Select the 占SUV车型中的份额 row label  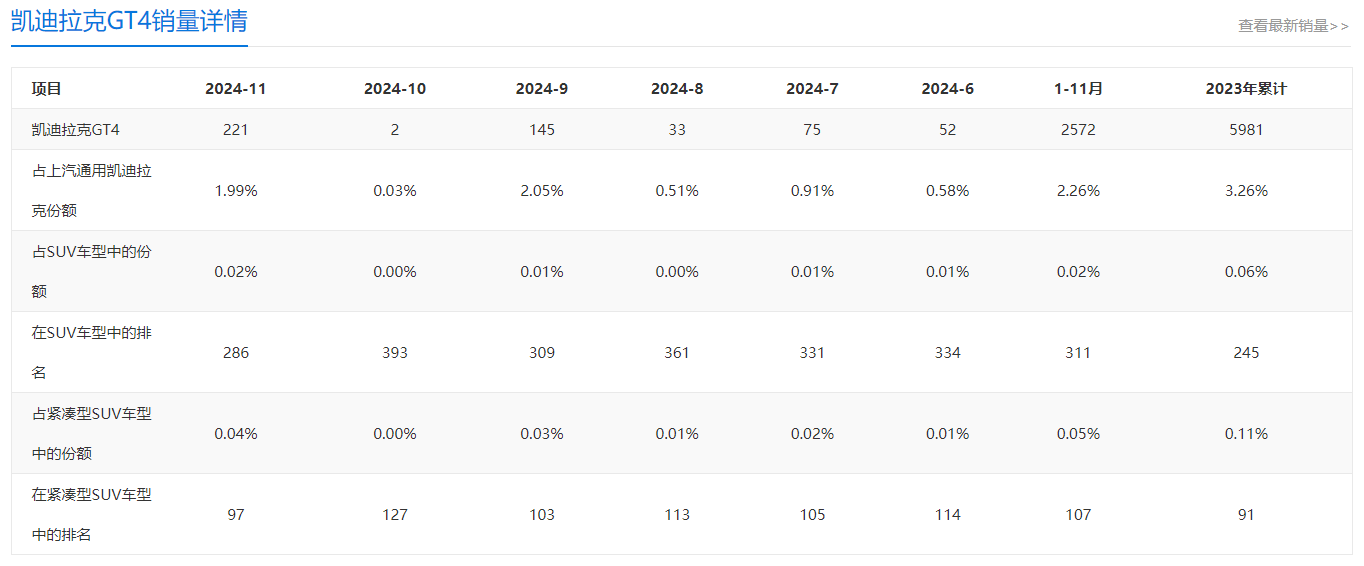click(92, 271)
